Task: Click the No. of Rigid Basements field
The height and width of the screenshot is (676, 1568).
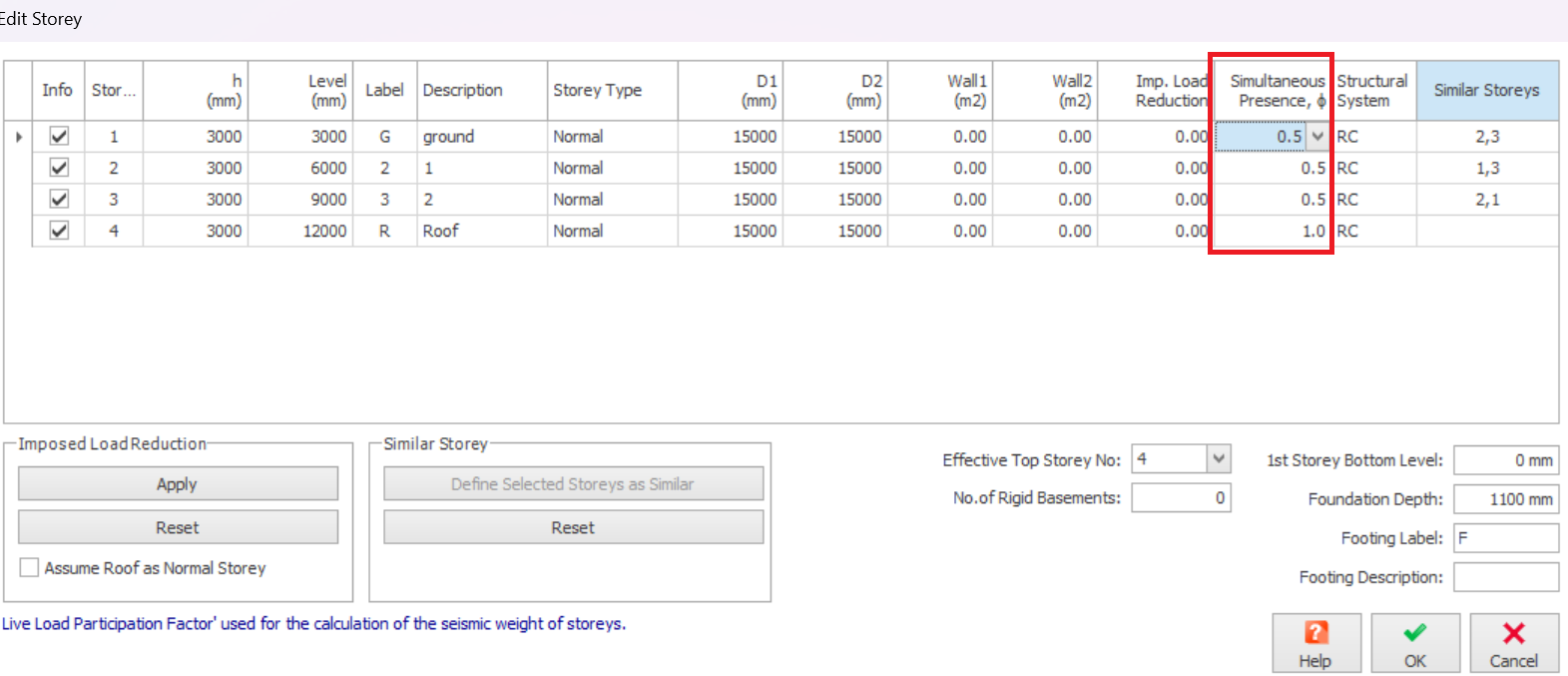Action: 1180,497
